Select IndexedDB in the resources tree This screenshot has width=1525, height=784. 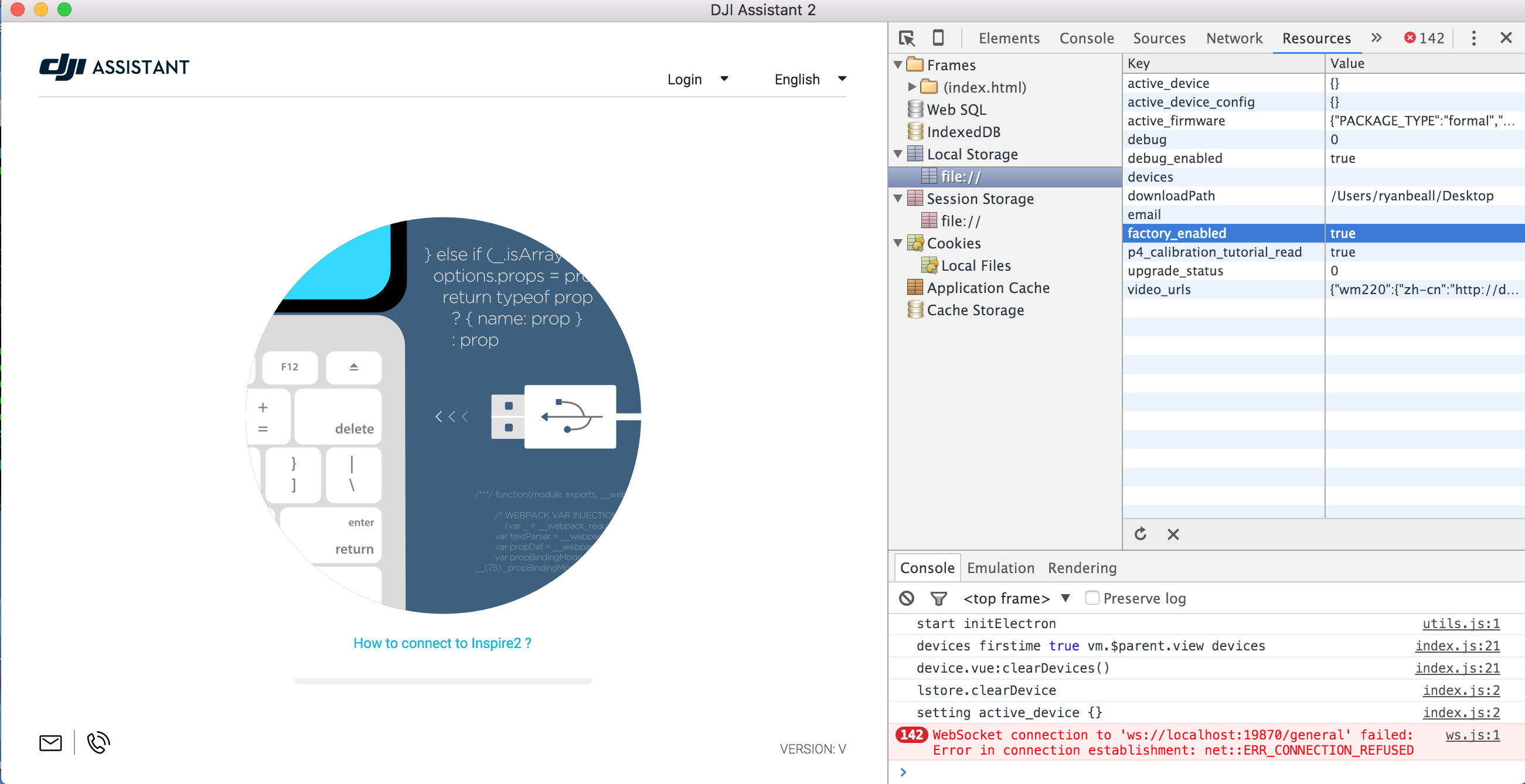click(963, 132)
